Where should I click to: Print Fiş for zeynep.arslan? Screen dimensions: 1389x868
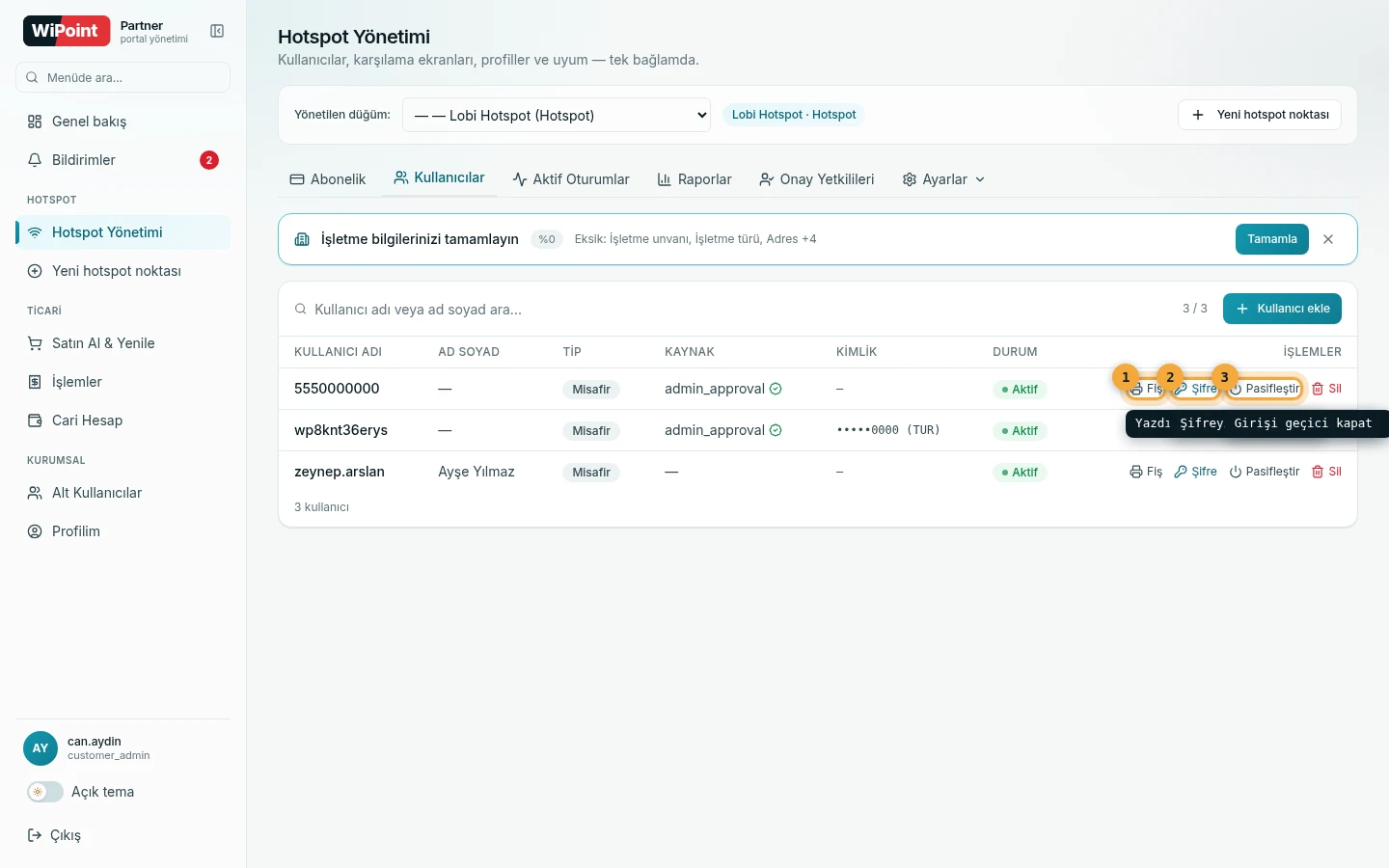(1146, 472)
